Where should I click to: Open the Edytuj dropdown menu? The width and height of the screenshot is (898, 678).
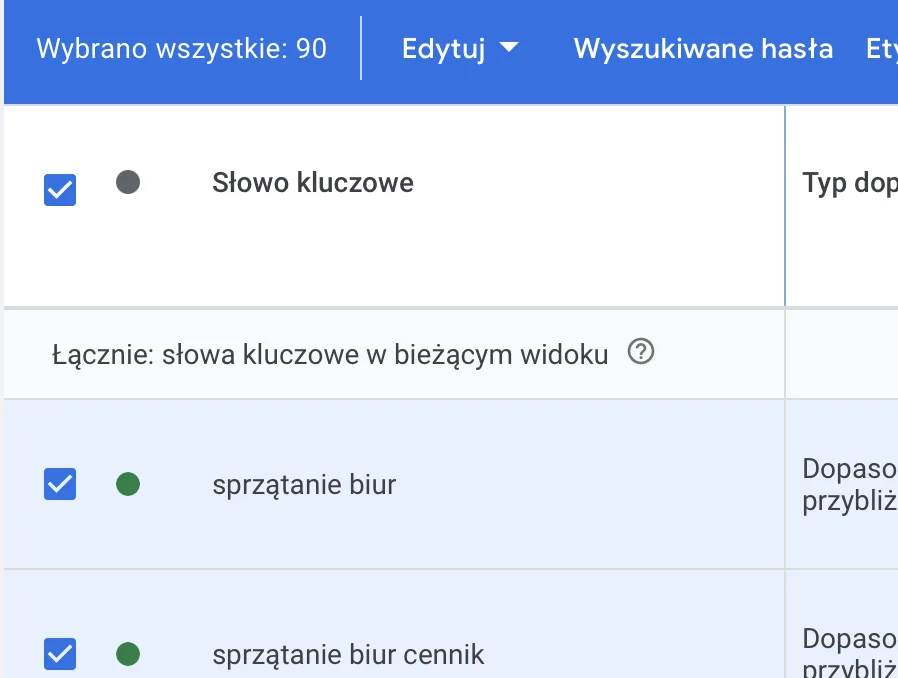(459, 49)
